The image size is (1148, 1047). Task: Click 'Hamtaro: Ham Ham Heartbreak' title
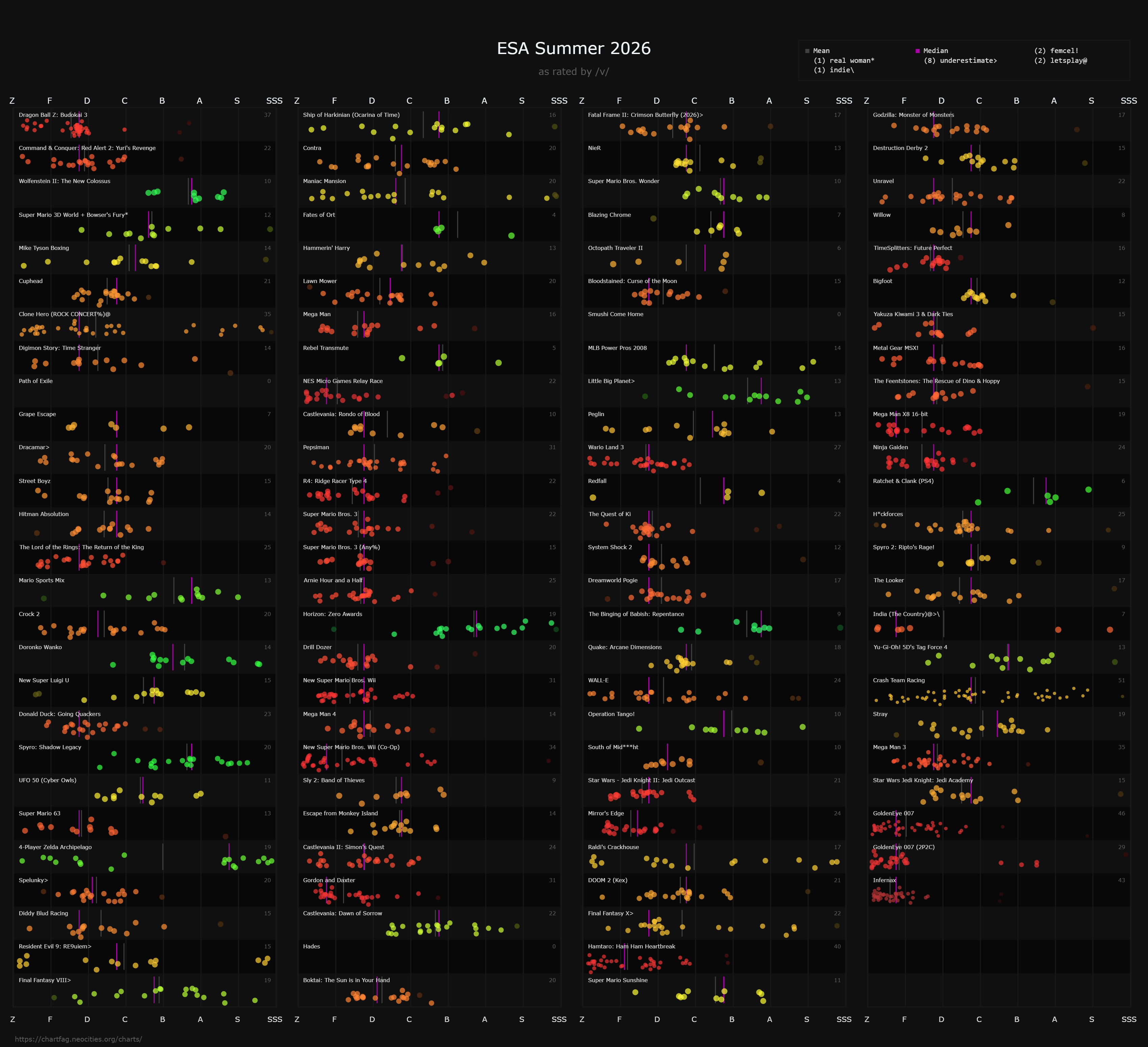631,946
